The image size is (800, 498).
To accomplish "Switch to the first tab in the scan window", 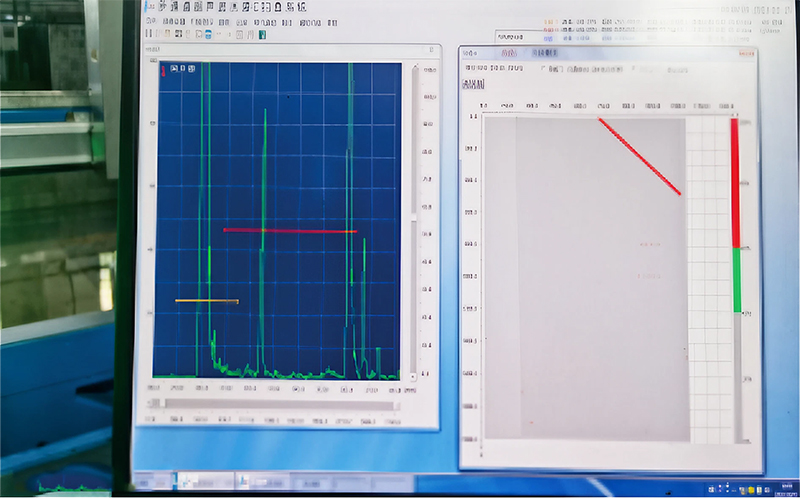I will pyautogui.click(x=510, y=53).
